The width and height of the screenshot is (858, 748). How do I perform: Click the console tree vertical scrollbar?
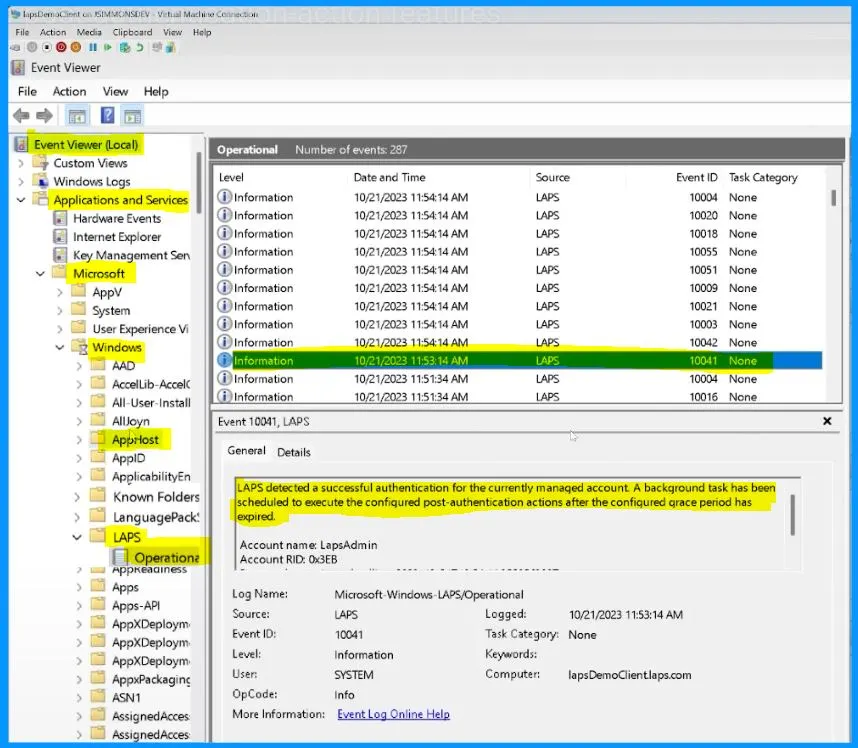198,183
